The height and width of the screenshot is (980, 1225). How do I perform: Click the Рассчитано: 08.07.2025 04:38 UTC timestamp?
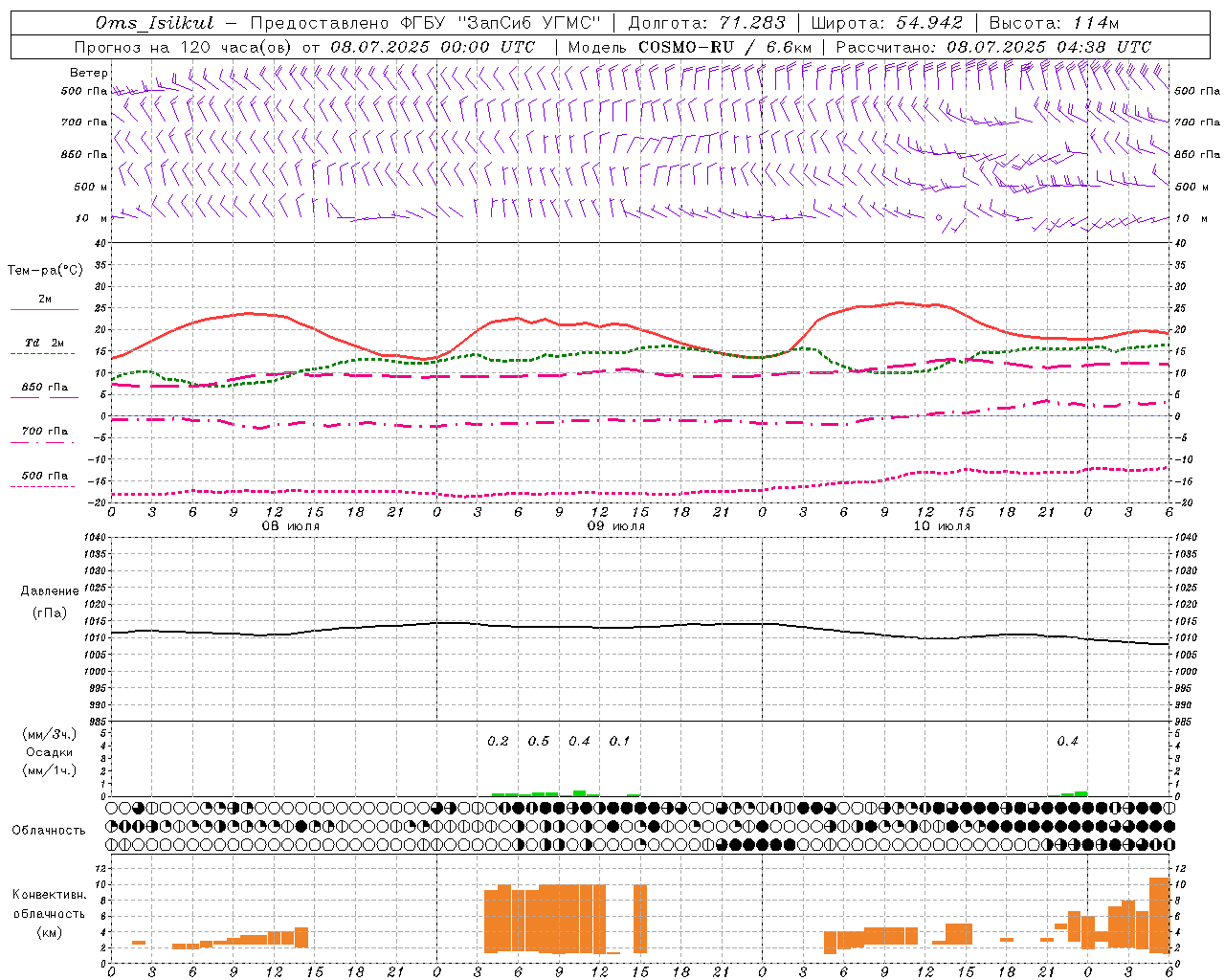993,47
